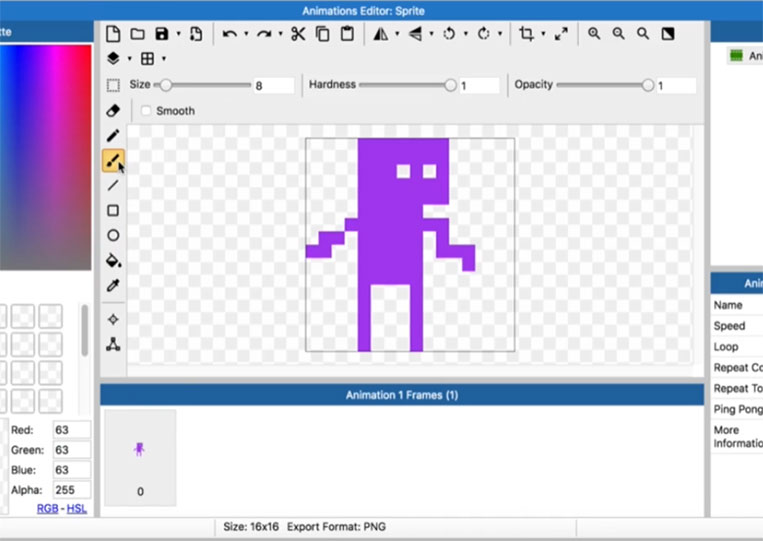Click the grid display icon
This screenshot has width=763, height=541.
[147, 58]
